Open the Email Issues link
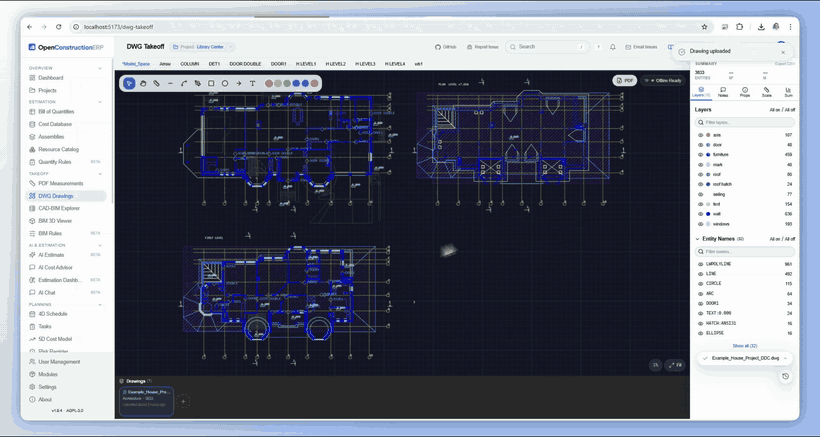The width and height of the screenshot is (820, 437). pos(641,47)
